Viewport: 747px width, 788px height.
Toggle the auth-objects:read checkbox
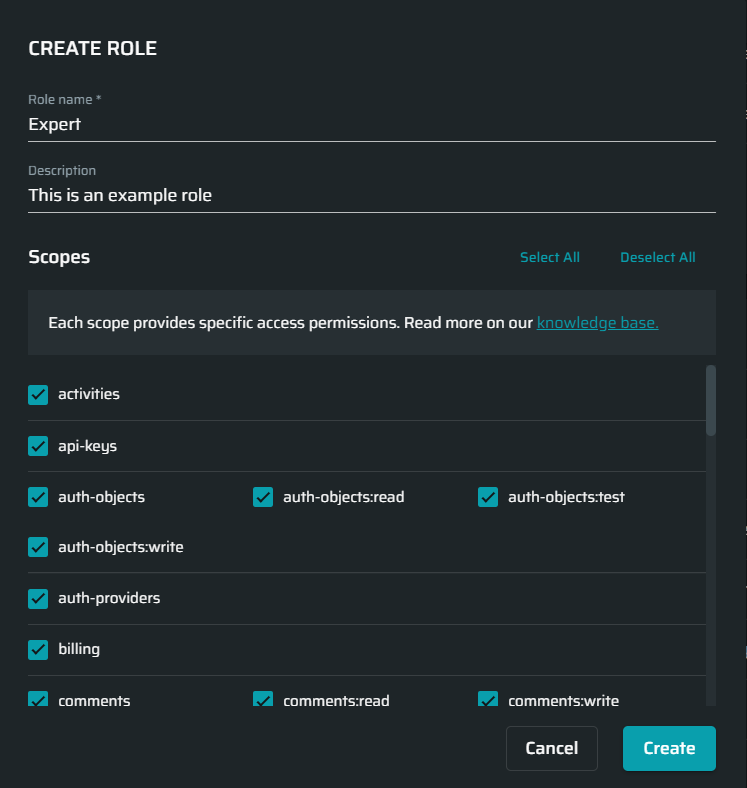[263, 497]
